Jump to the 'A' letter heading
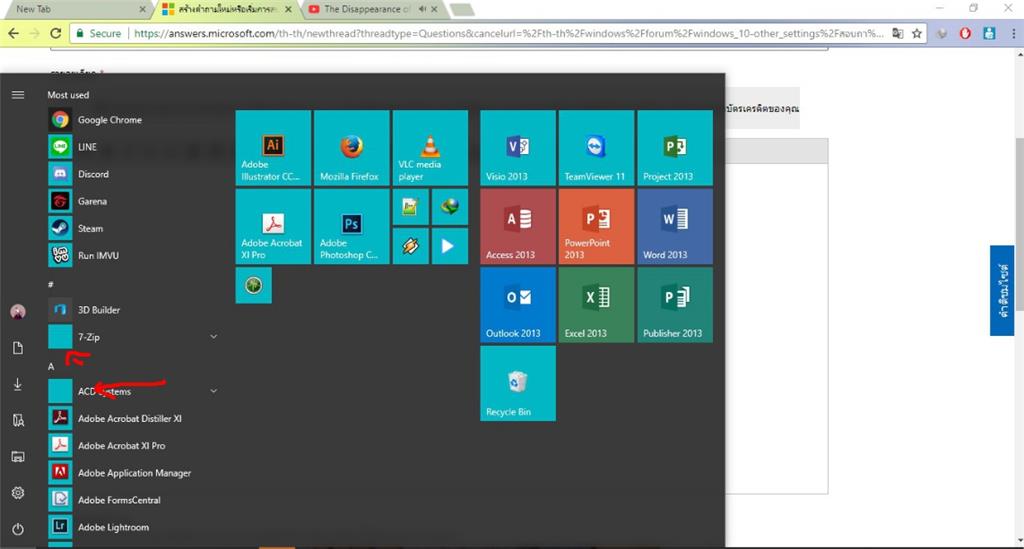This screenshot has width=1024, height=549. [51, 366]
